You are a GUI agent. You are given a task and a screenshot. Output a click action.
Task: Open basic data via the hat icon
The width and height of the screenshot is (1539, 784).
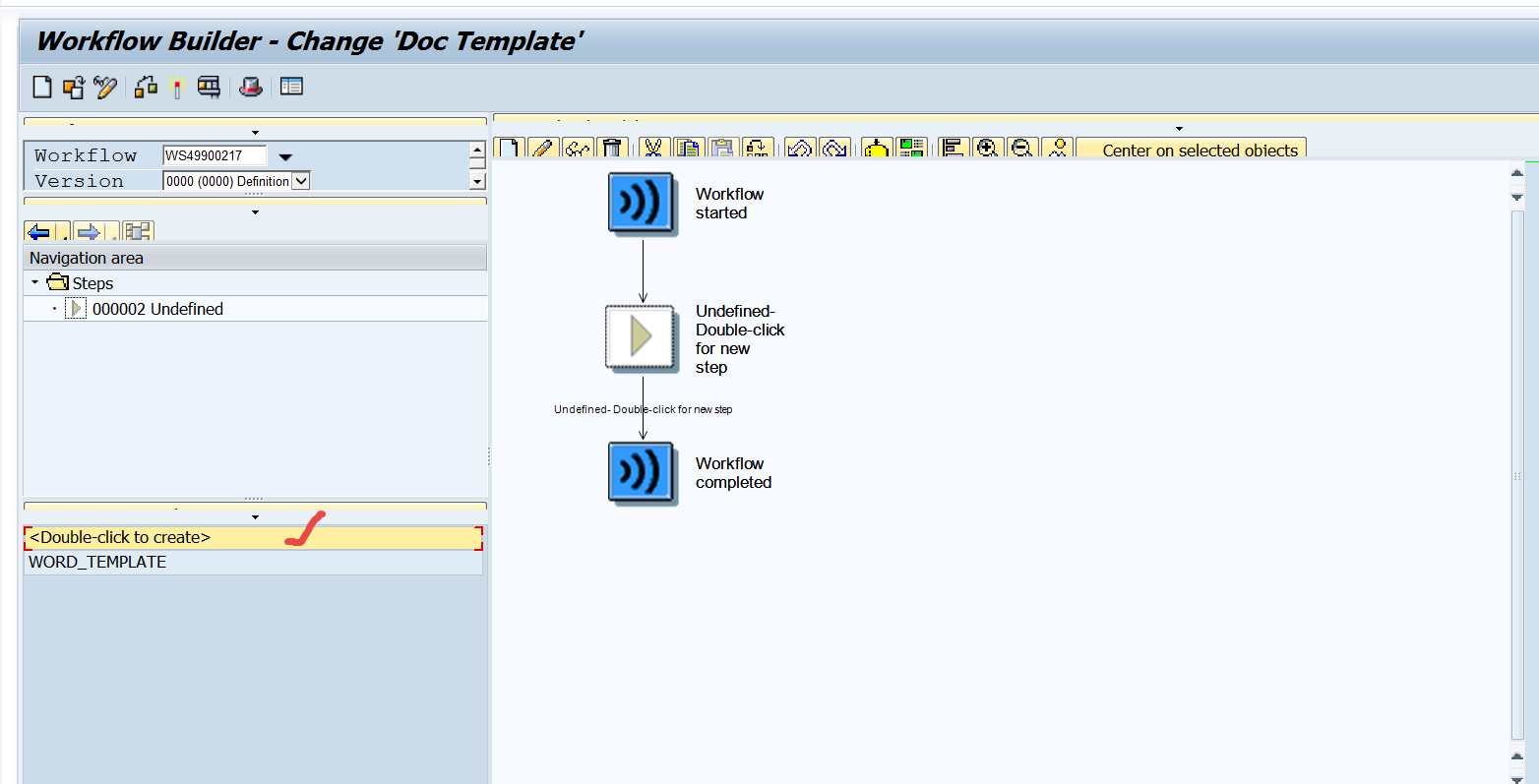pyautogui.click(x=251, y=88)
